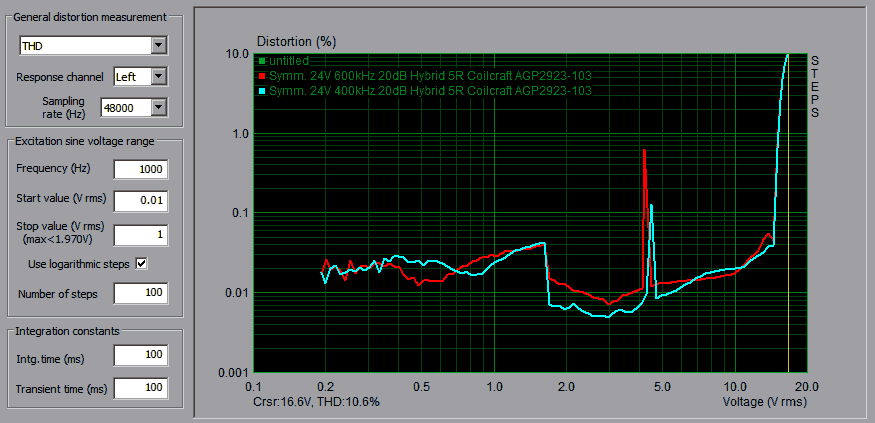Select the Transient time (ms) field
875x423 pixels.
pos(140,388)
